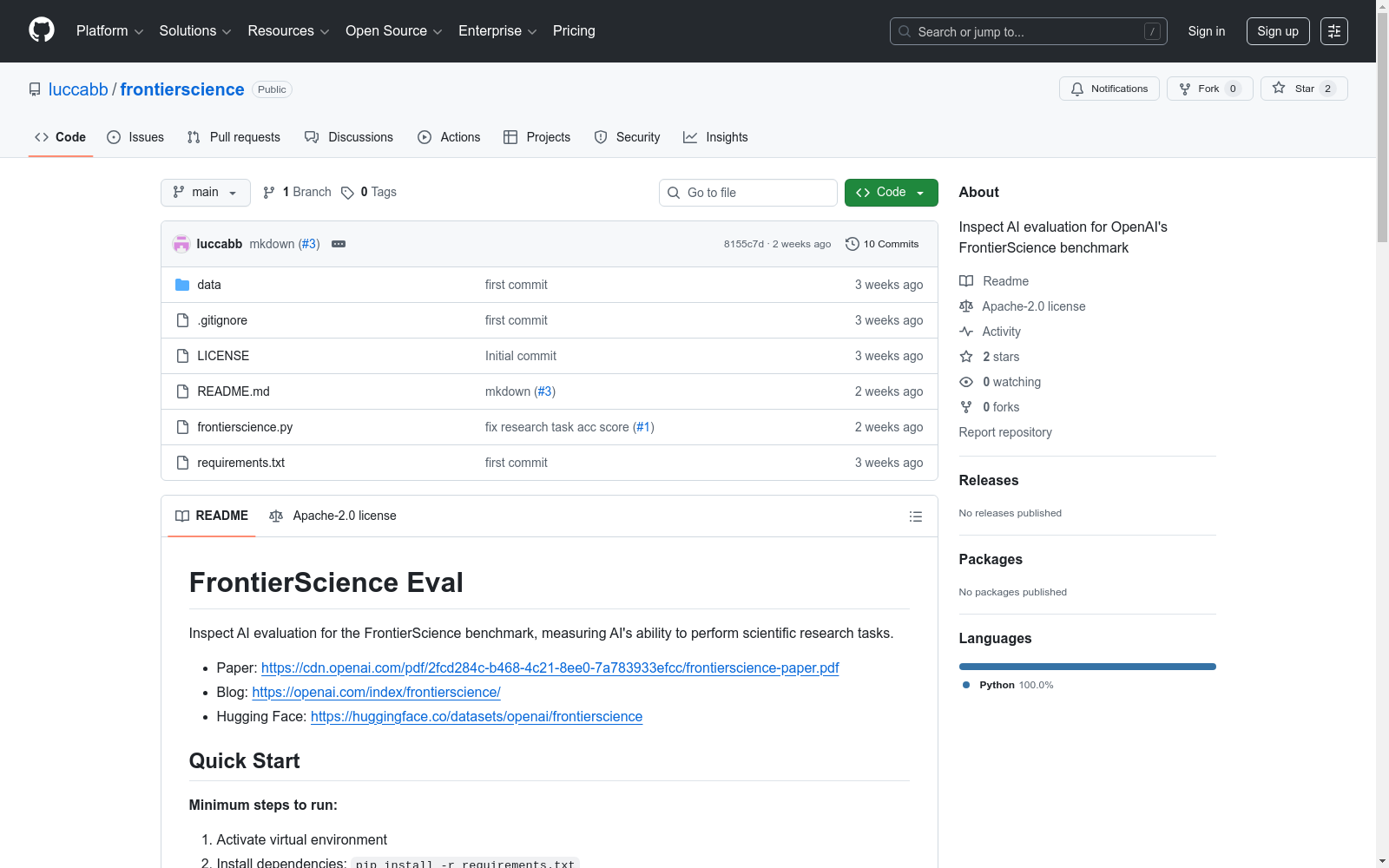Open the fix research task acc score commit
The image size is (1389, 868).
click(557, 427)
